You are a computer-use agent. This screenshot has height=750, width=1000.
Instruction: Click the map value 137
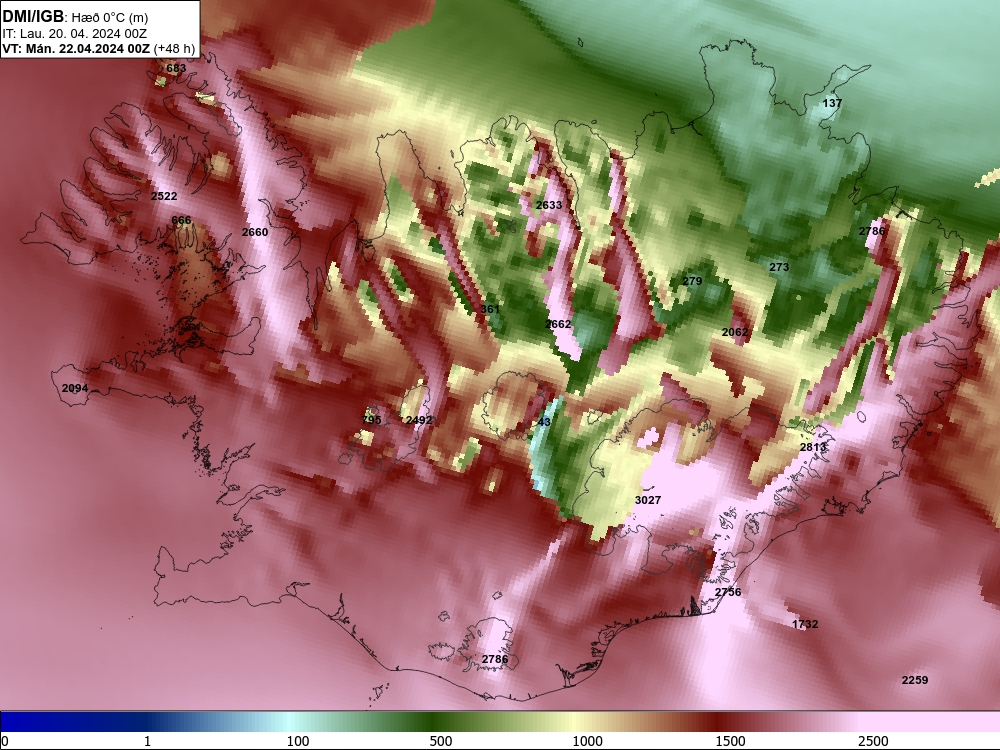pyautogui.click(x=832, y=103)
